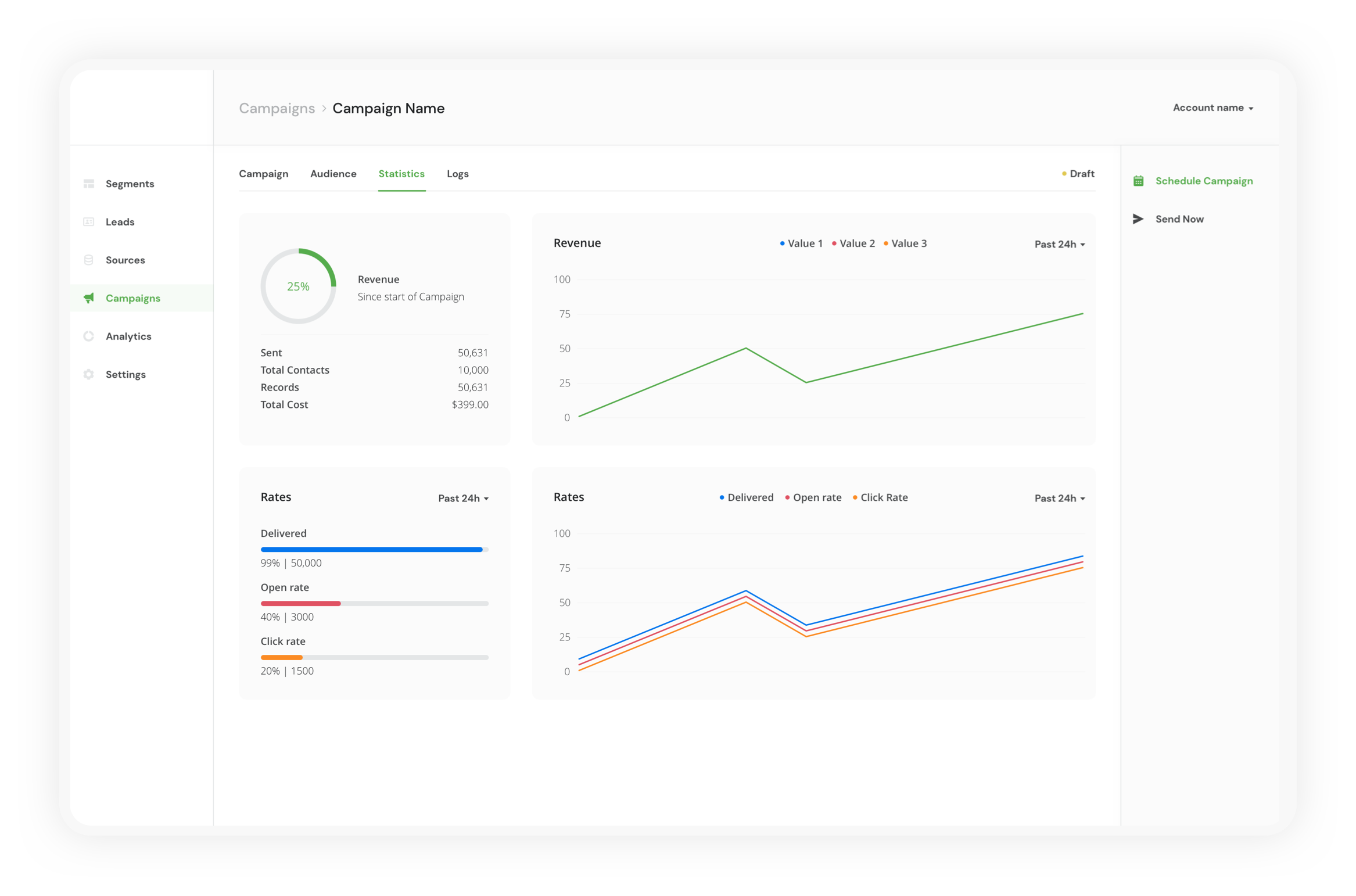Click the Campaigns breadcrumb link

click(x=277, y=109)
